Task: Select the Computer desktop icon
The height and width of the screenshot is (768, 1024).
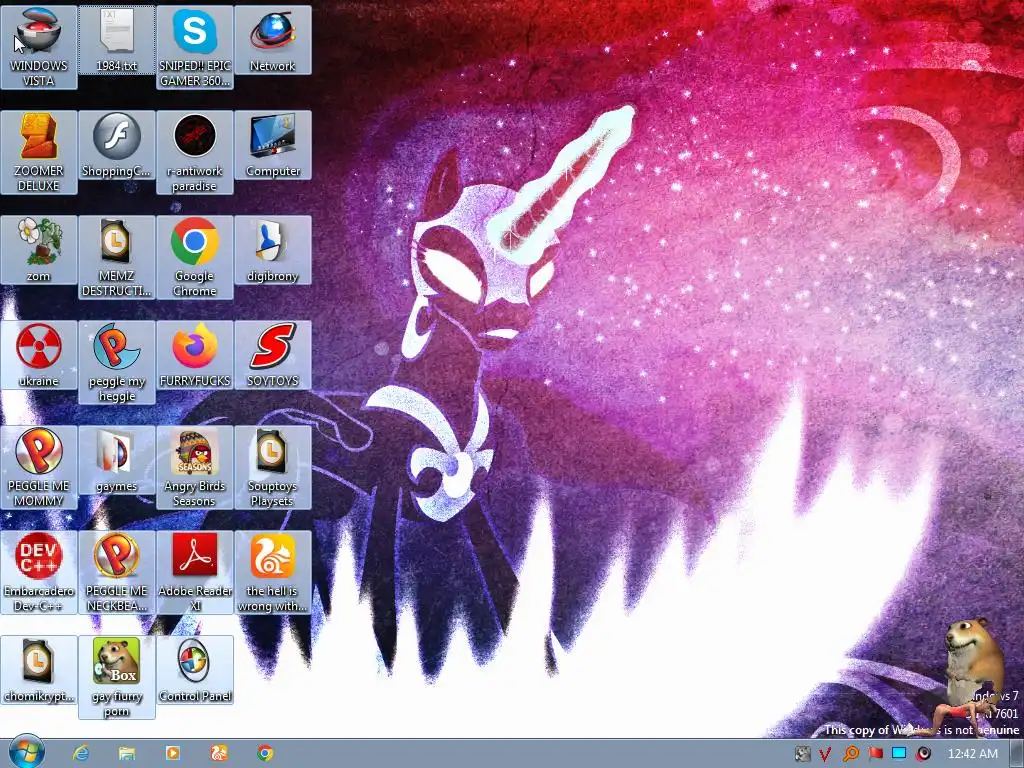Action: 272,145
